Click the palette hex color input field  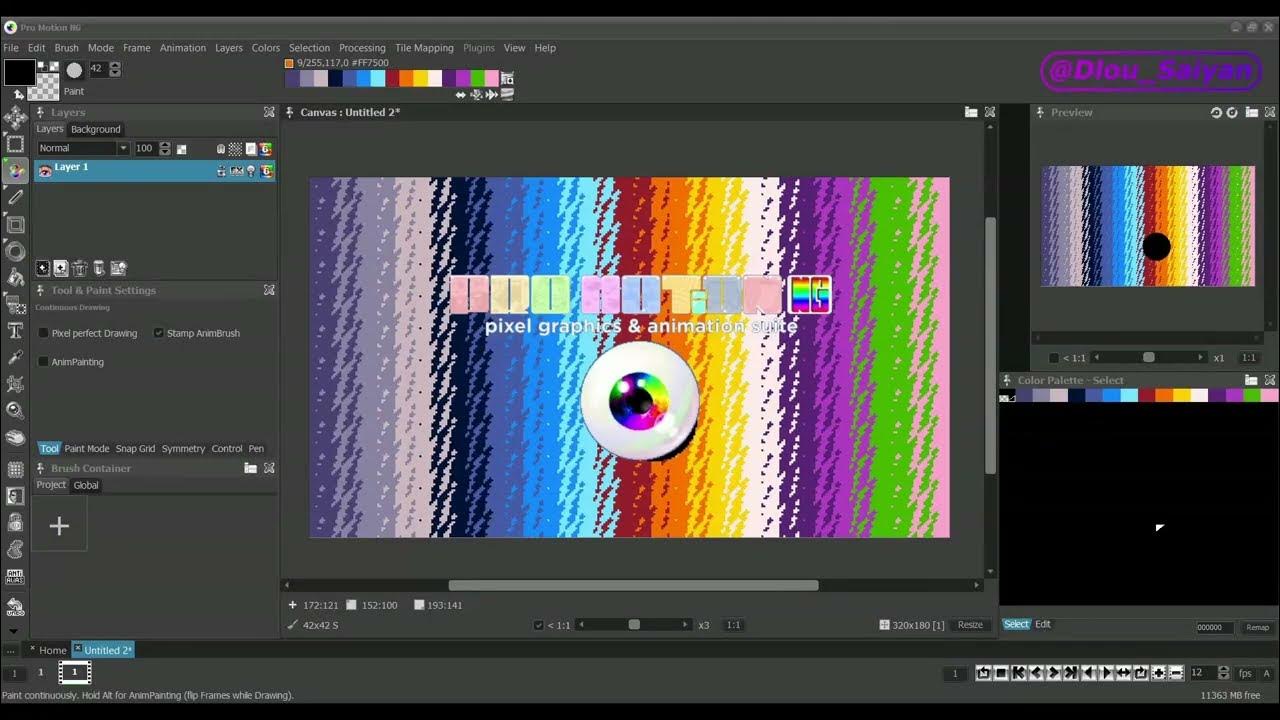(x=1214, y=628)
